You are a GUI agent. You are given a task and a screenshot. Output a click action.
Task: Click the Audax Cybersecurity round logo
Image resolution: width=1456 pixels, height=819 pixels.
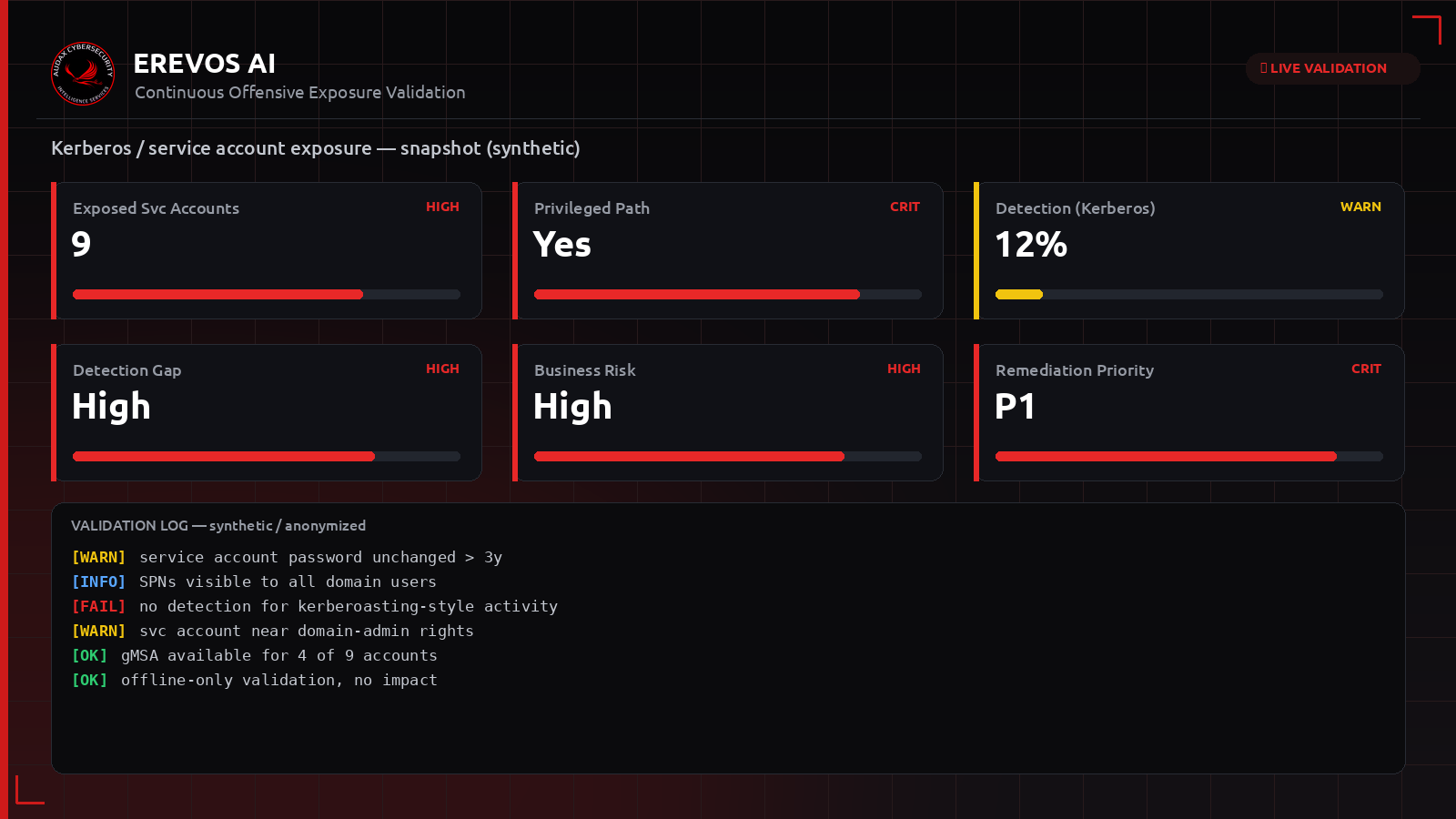click(83, 74)
